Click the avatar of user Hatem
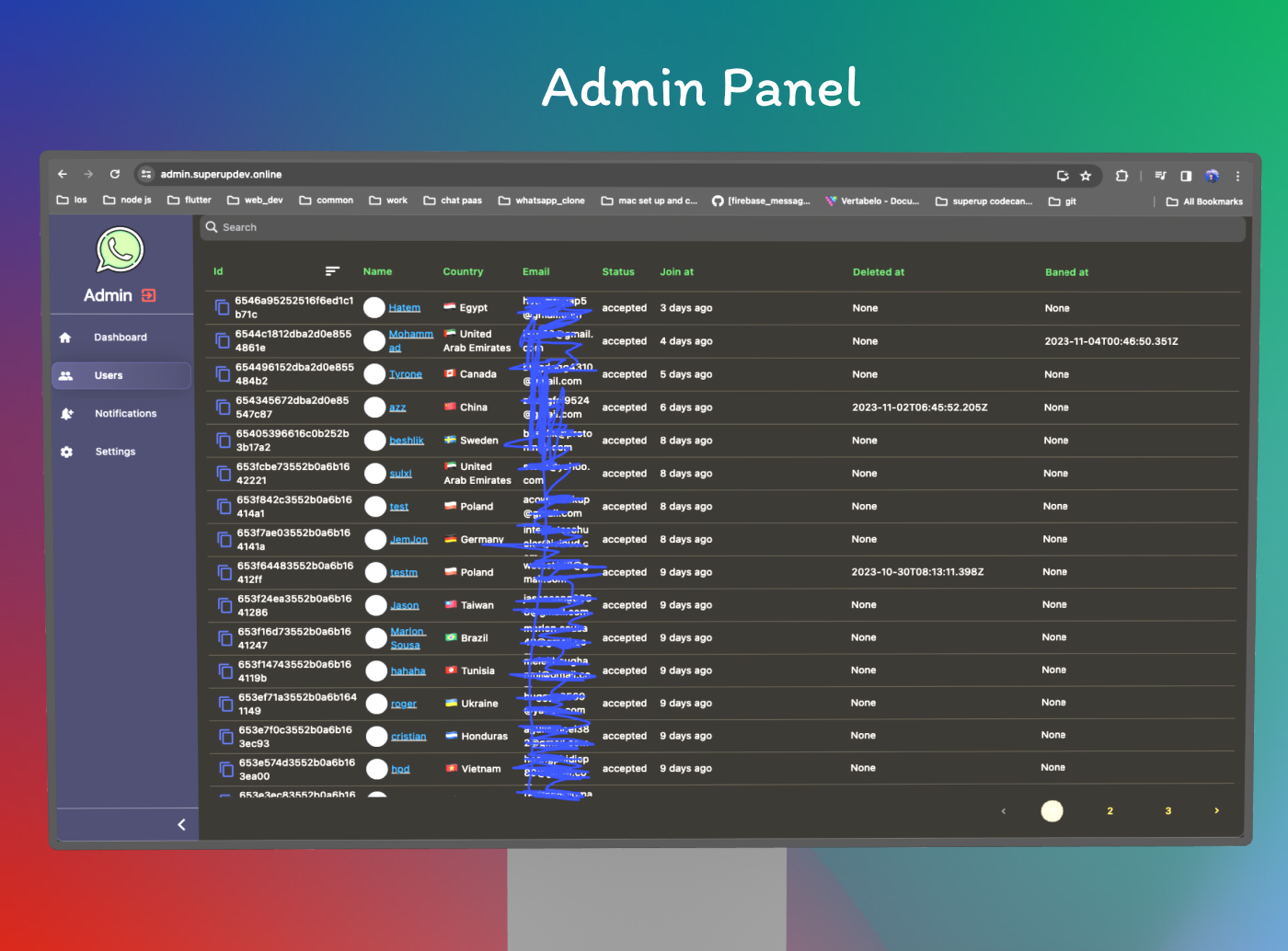The width and height of the screenshot is (1288, 951). coord(374,307)
